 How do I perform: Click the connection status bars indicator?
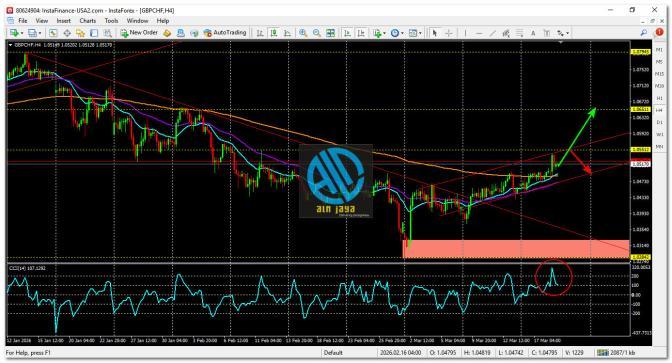click(x=603, y=353)
